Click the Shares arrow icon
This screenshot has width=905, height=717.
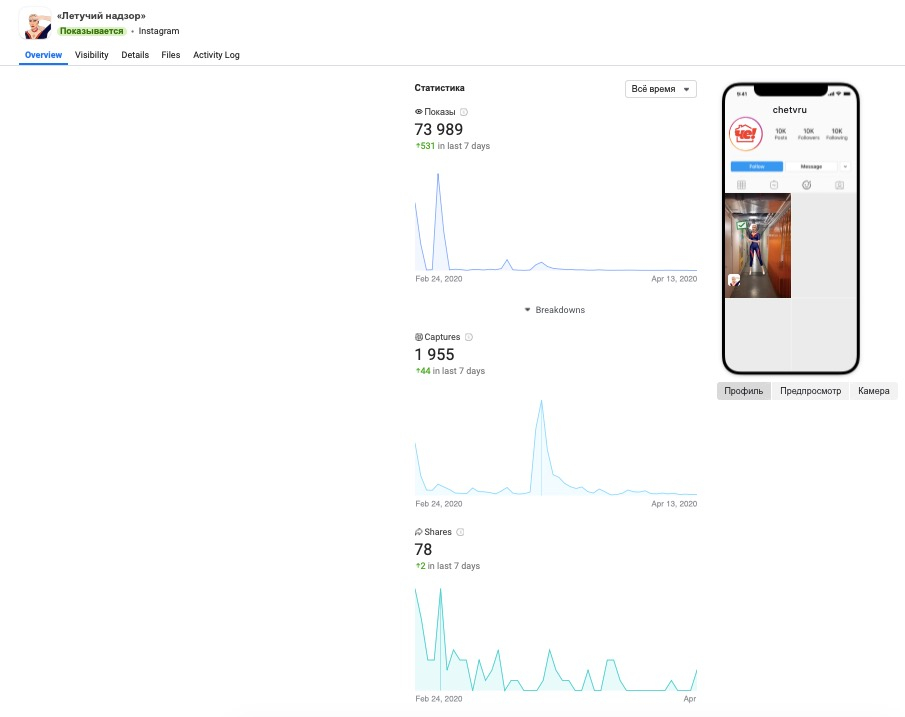[x=418, y=532]
